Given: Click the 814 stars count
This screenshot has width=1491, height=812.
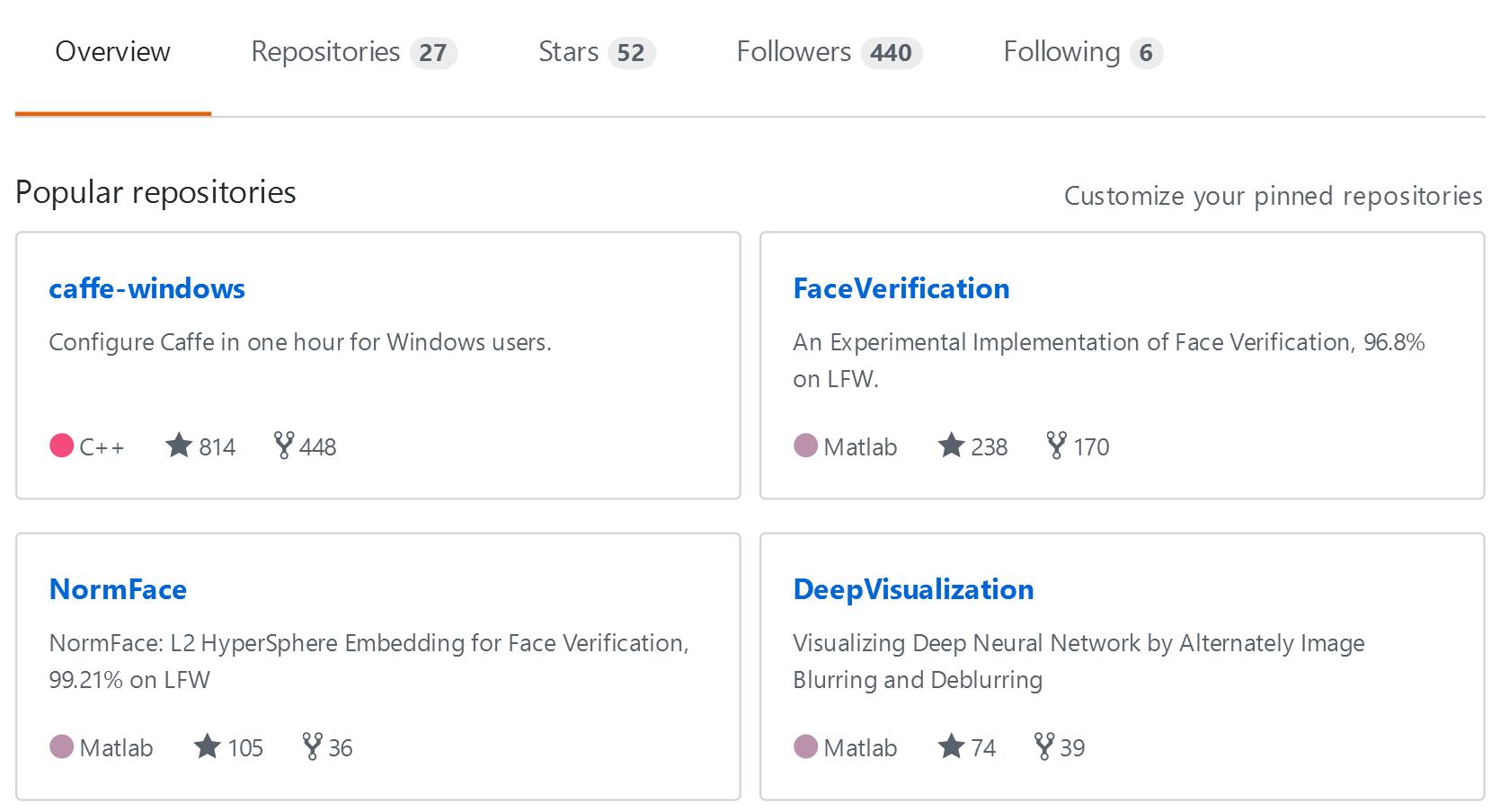Looking at the screenshot, I should (217, 447).
